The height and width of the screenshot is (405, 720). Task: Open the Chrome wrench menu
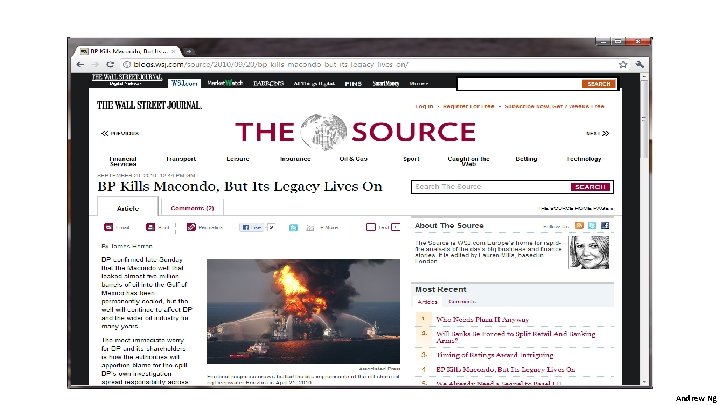[x=640, y=65]
